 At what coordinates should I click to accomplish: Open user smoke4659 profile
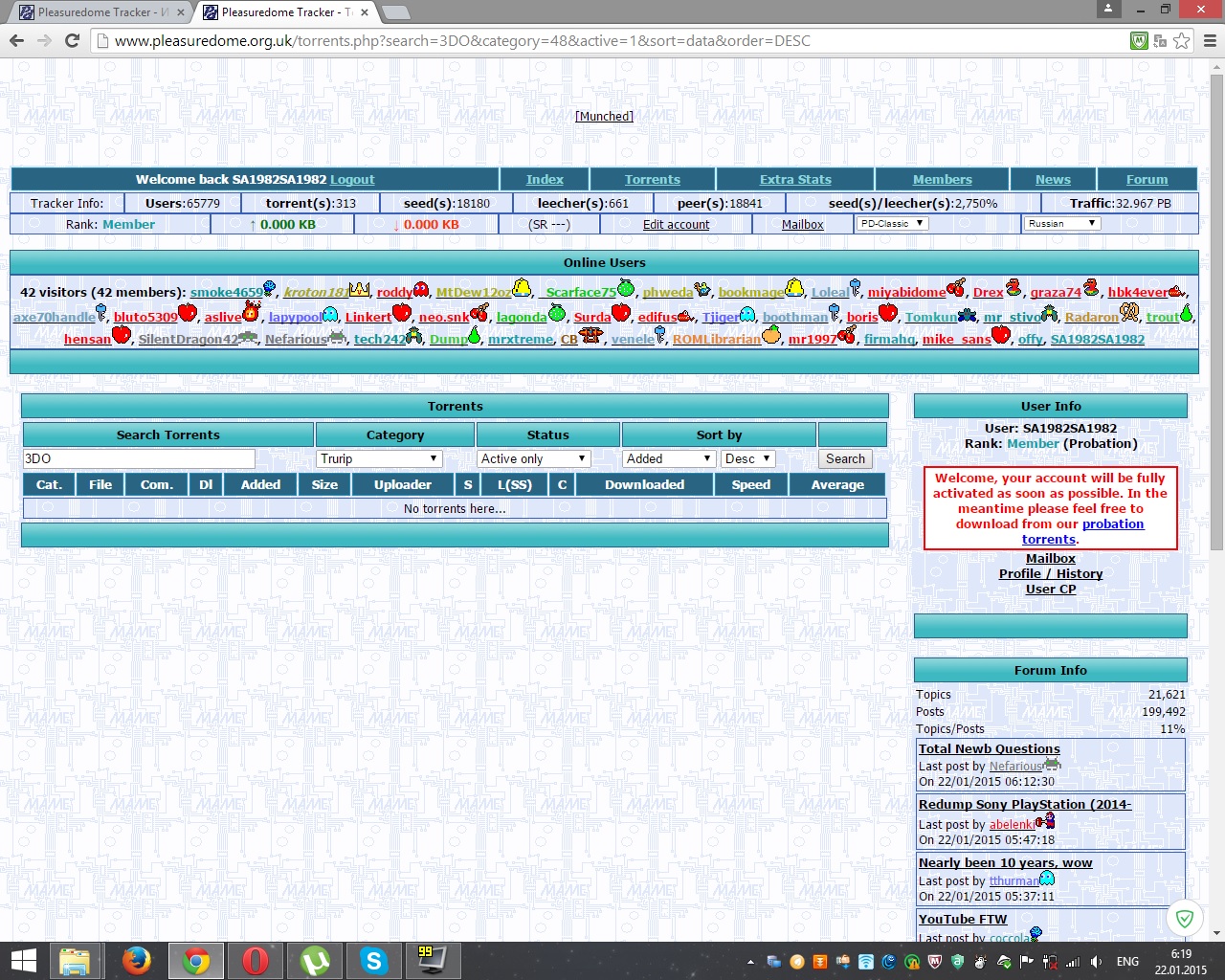pos(226,292)
